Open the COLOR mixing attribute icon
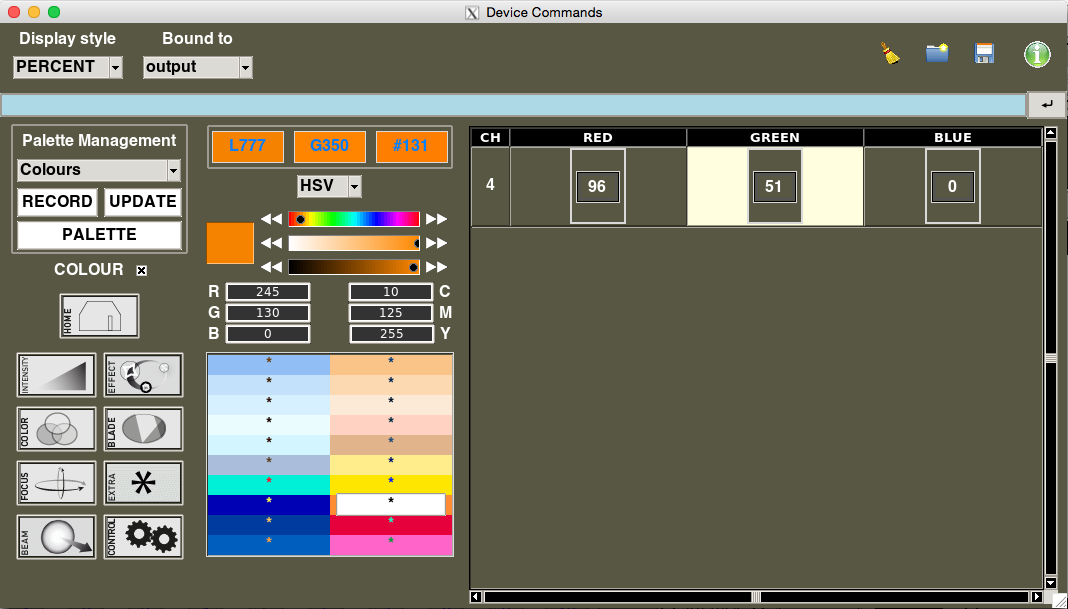Screen dimensions: 1068x609 (57, 429)
